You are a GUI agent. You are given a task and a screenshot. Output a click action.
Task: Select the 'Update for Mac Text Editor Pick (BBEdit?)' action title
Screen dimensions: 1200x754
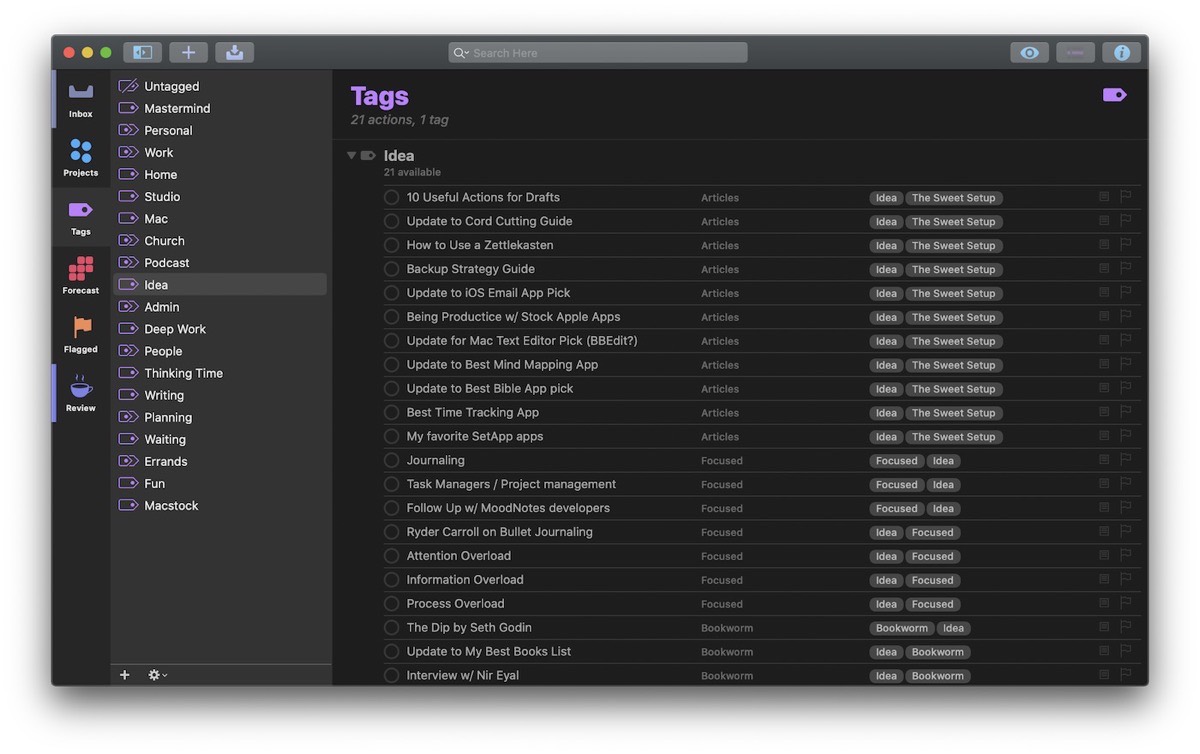coord(522,341)
